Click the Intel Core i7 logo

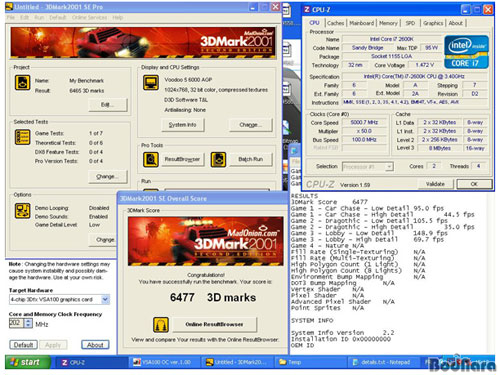point(466,52)
